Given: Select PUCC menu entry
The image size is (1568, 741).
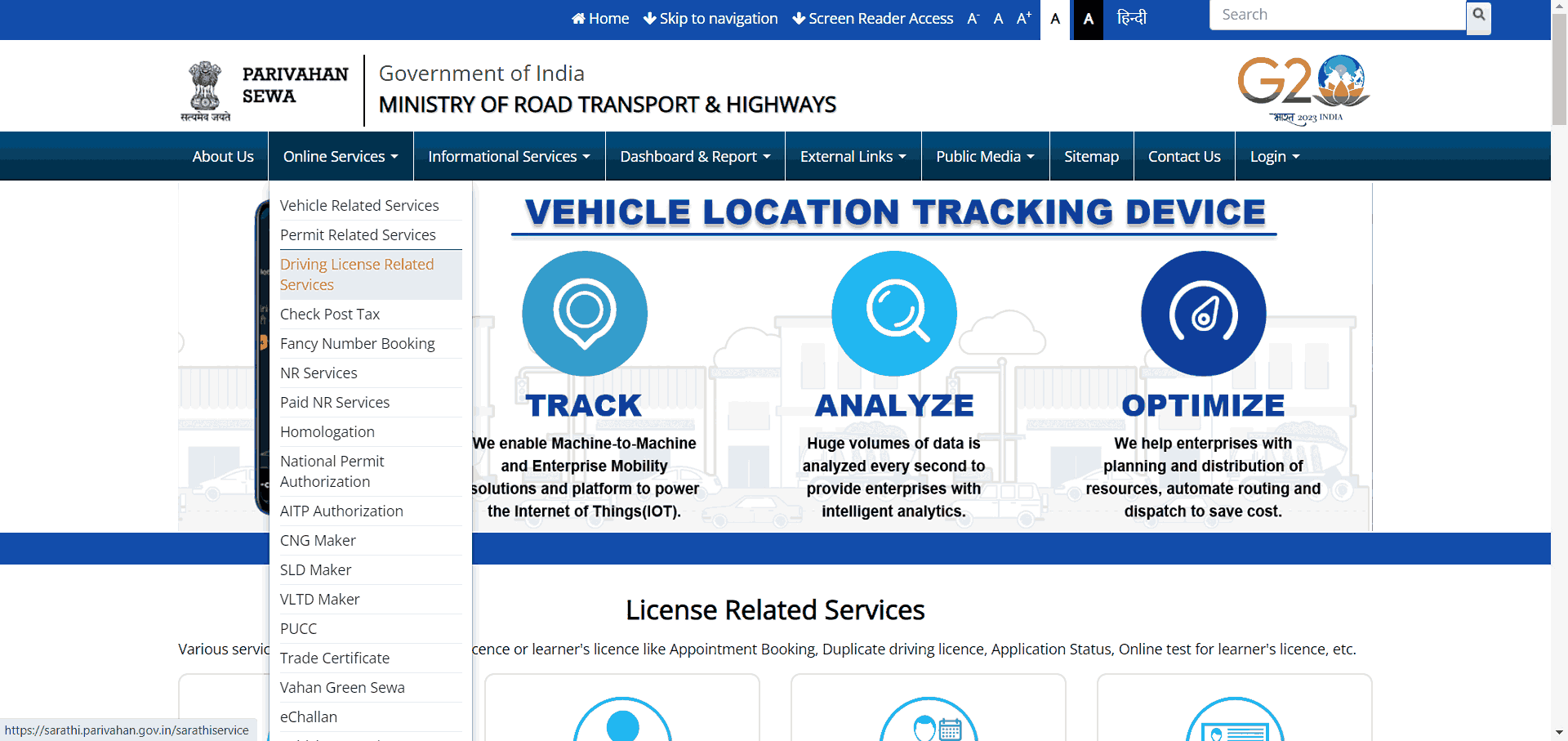Looking at the screenshot, I should pyautogui.click(x=371, y=629).
